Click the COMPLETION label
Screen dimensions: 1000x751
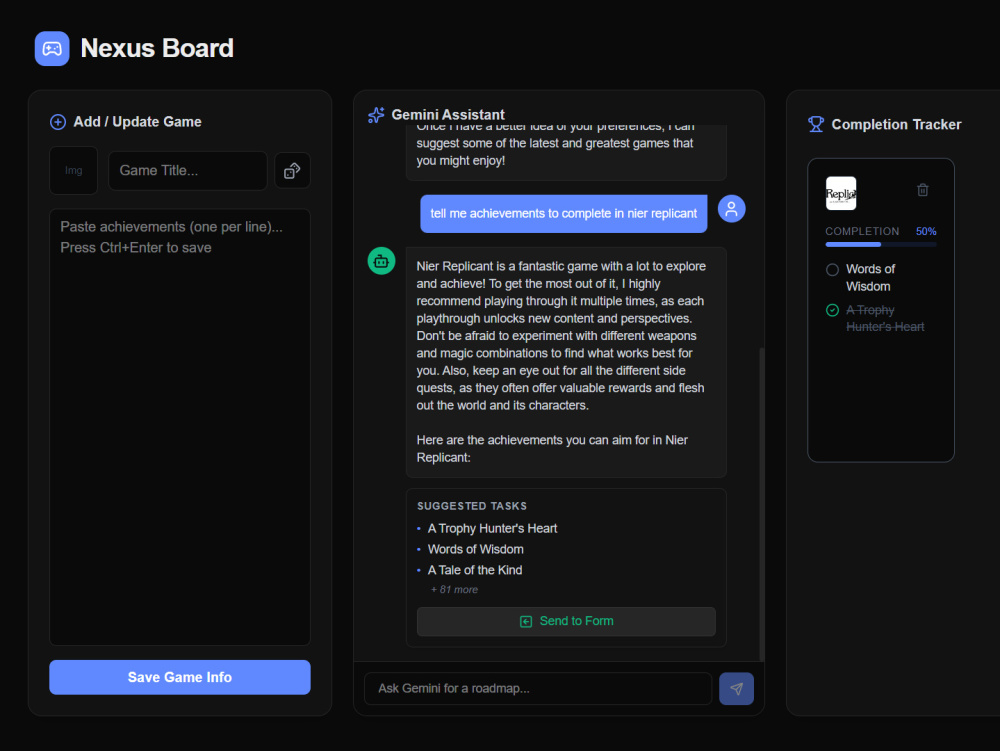coord(862,231)
